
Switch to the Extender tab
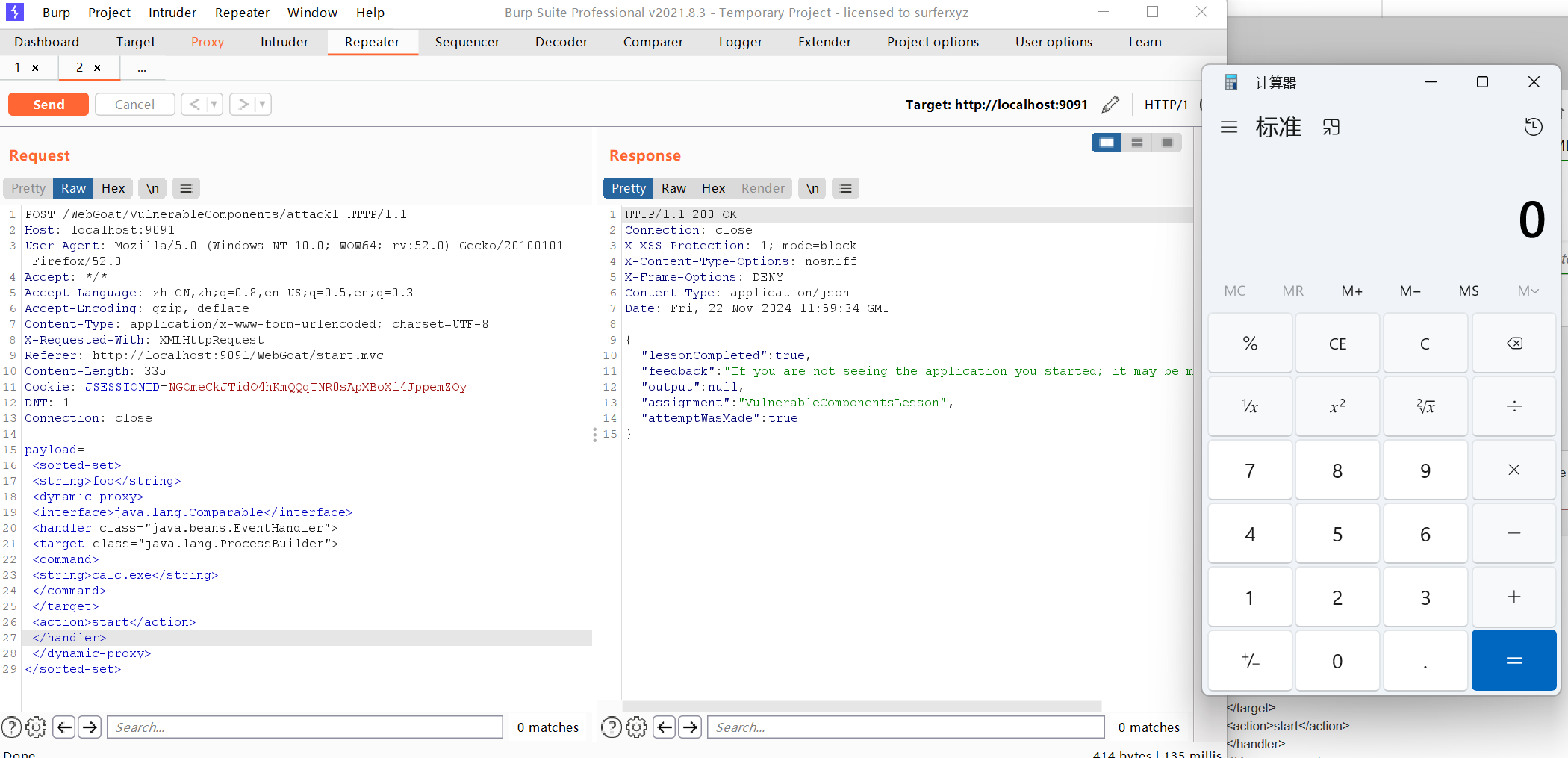pos(824,42)
